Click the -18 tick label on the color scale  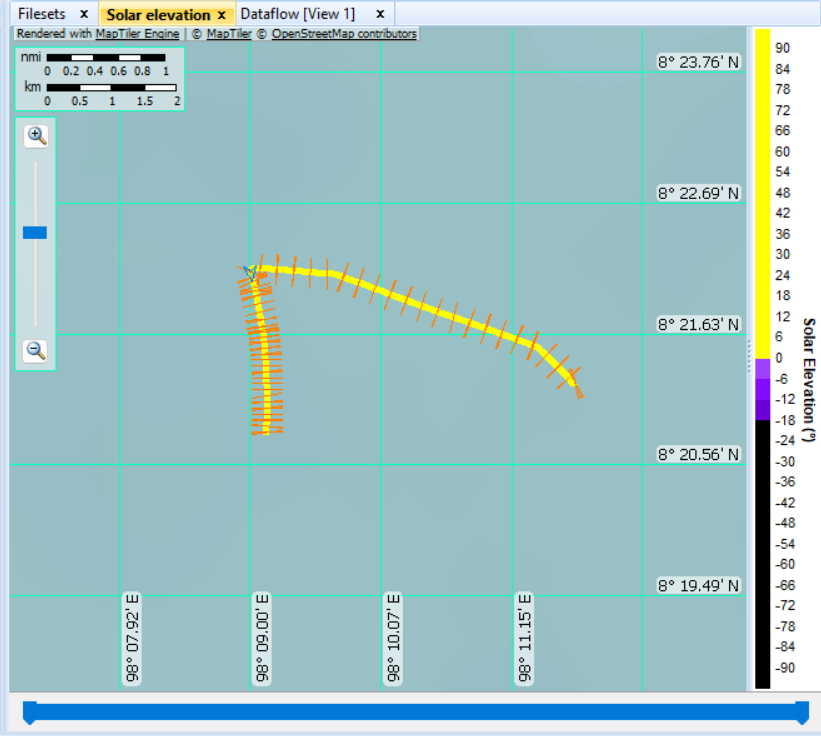tap(785, 420)
